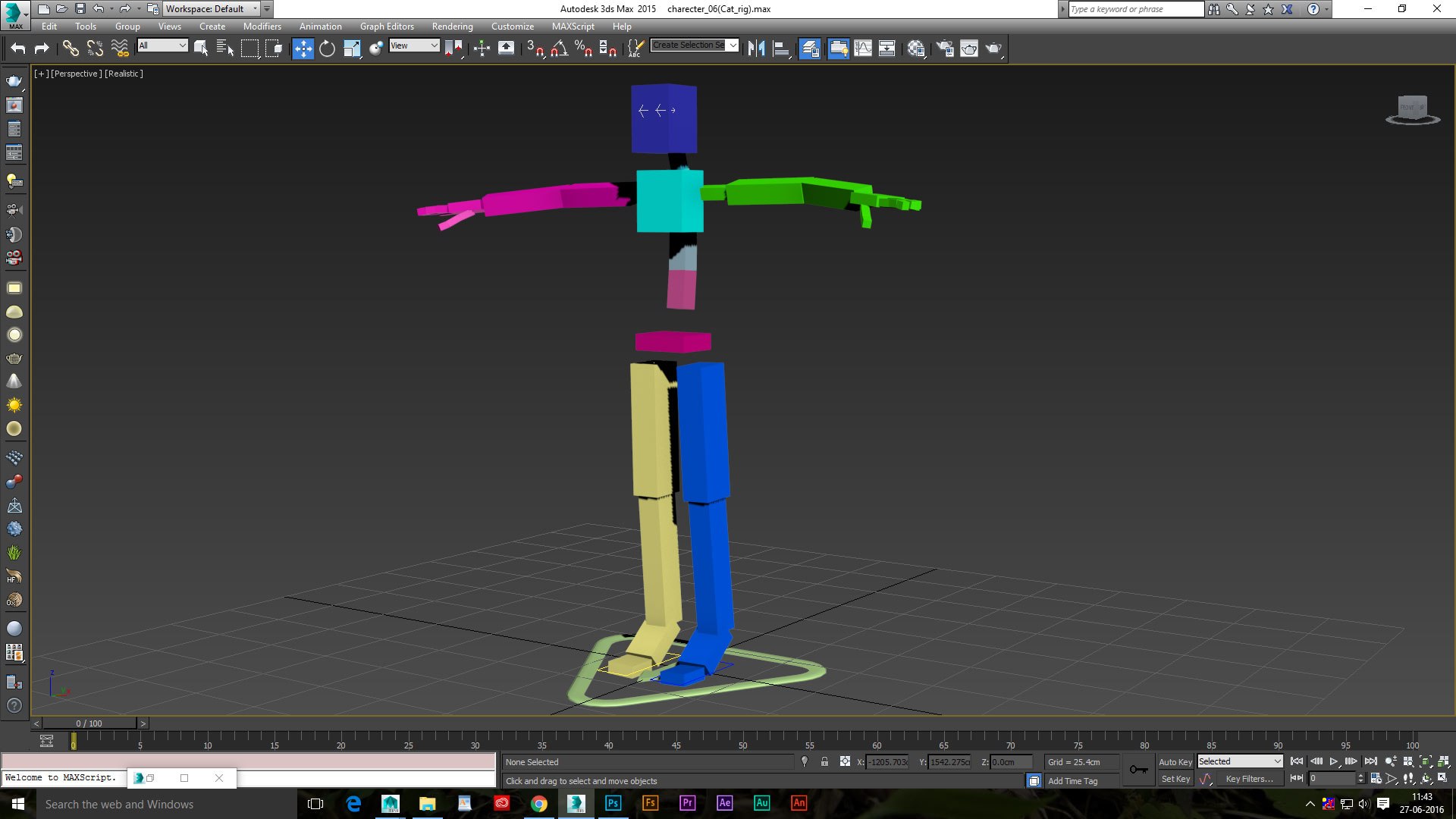Viewport: 1456px width, 819px height.
Task: Open Key Filters dialog
Action: (x=1249, y=779)
